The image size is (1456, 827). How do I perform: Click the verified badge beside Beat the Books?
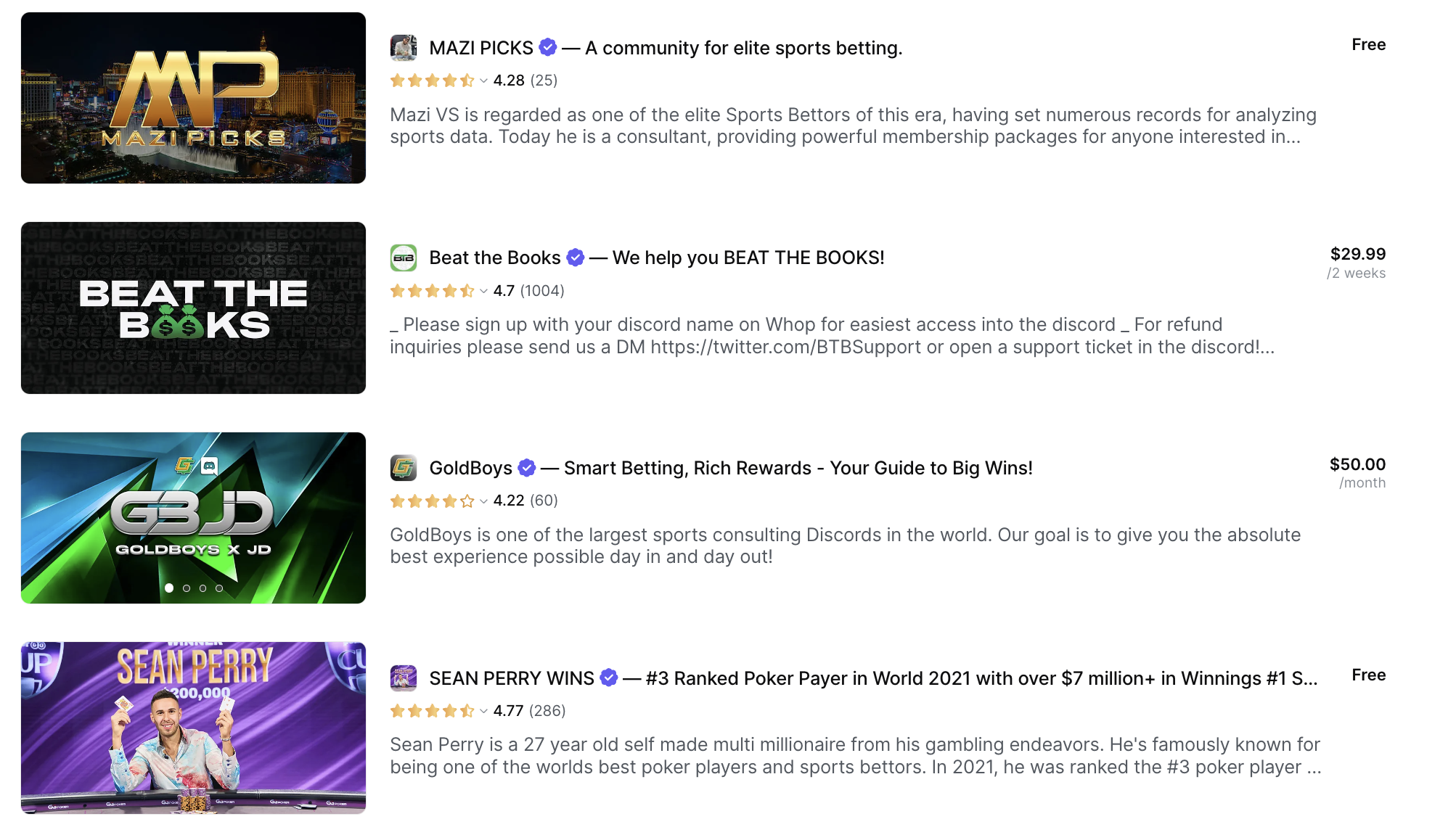click(x=576, y=258)
